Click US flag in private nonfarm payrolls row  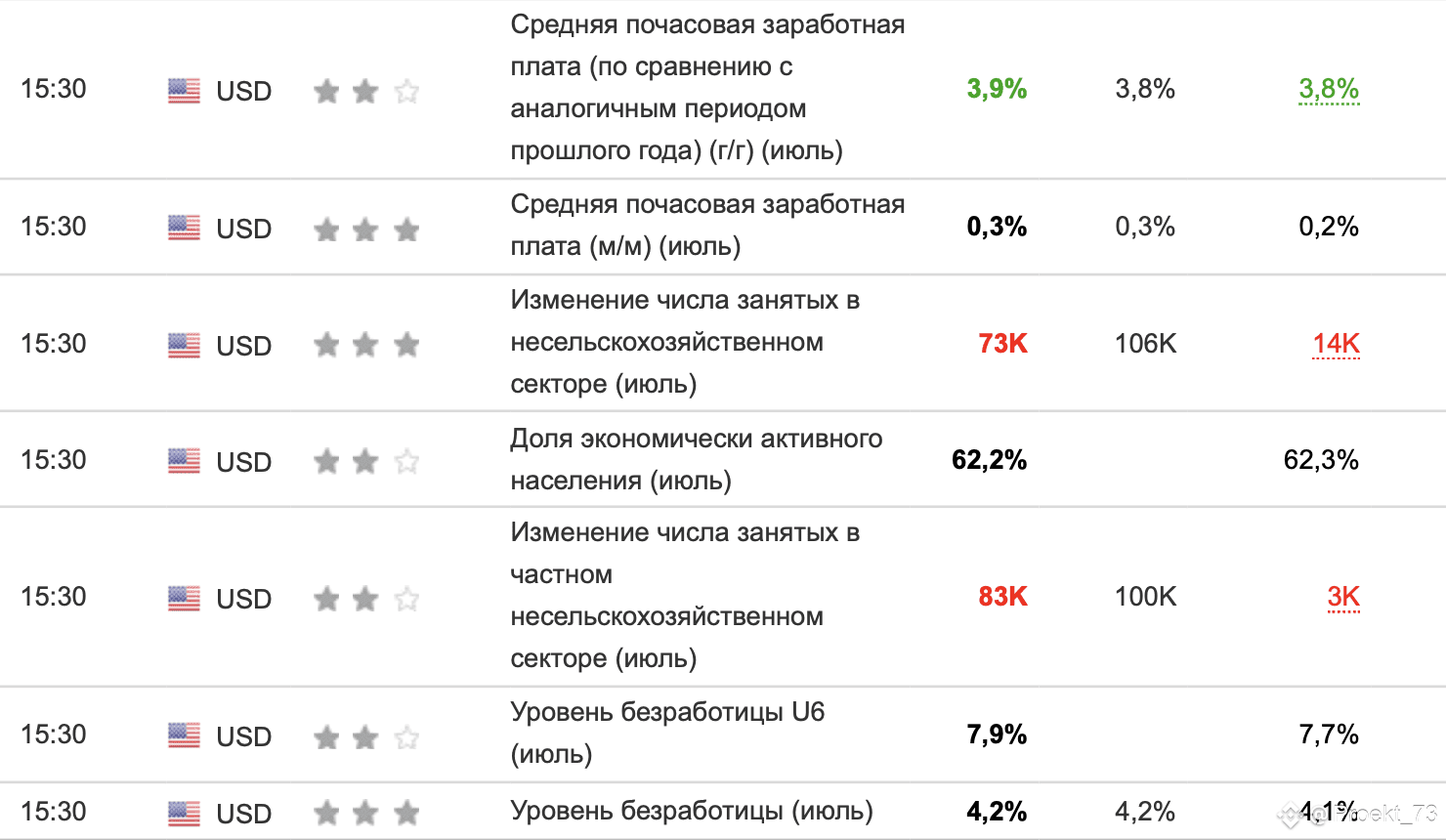click(184, 598)
